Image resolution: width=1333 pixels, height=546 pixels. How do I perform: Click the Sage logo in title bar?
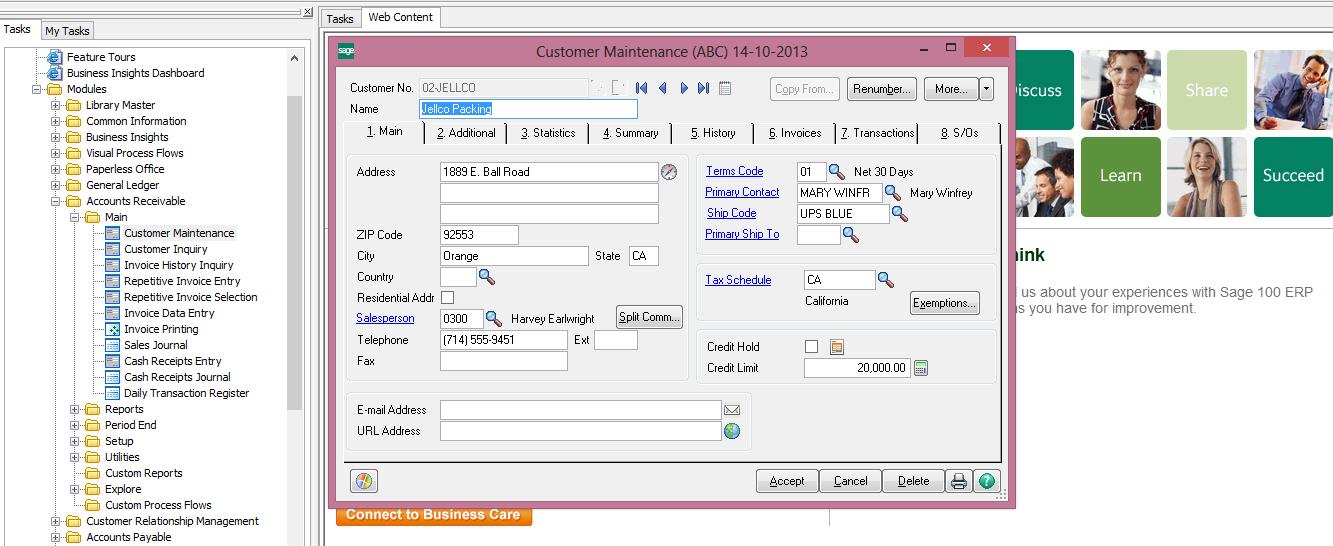coord(346,51)
